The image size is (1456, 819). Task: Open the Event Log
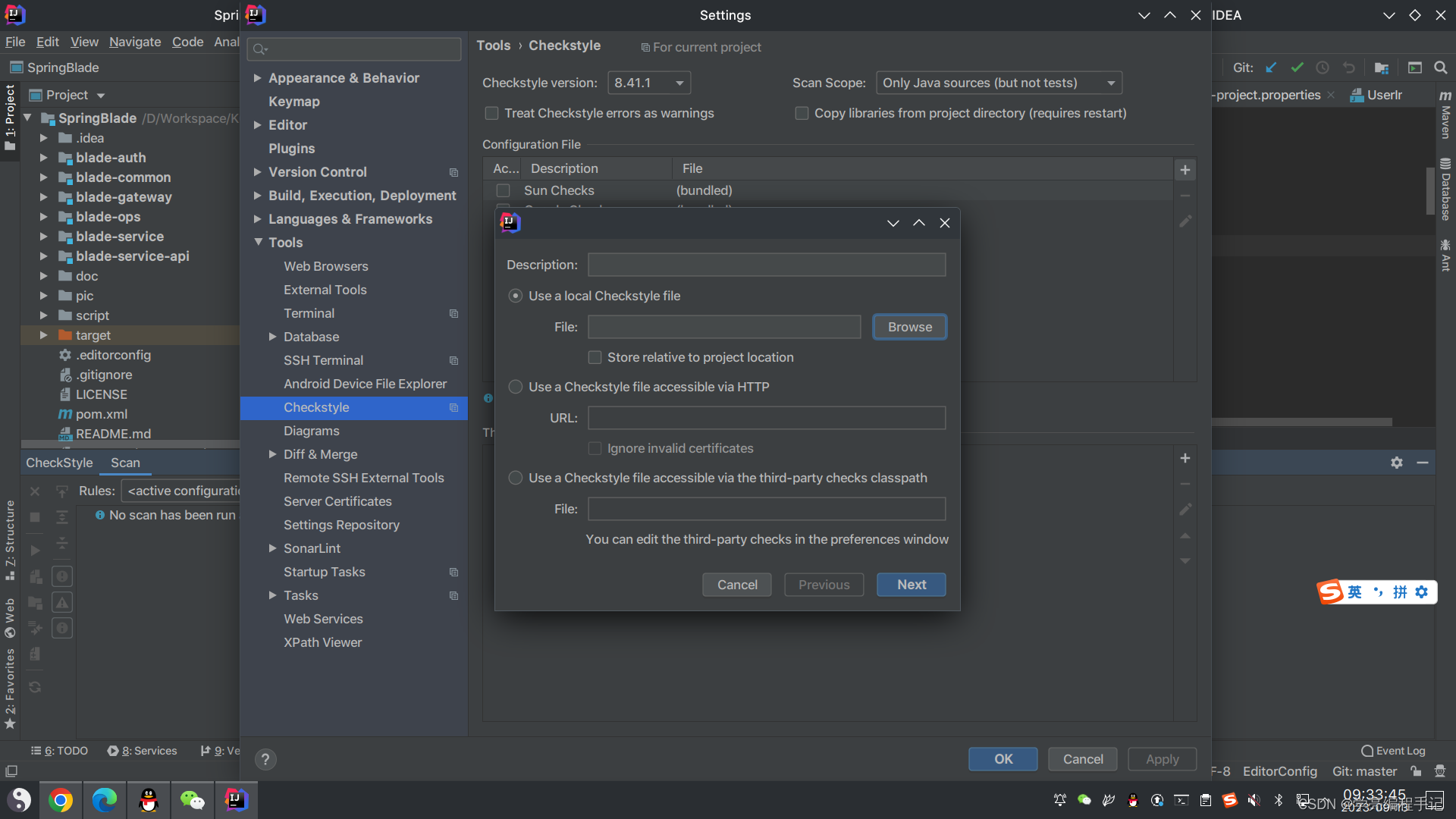click(x=1393, y=751)
